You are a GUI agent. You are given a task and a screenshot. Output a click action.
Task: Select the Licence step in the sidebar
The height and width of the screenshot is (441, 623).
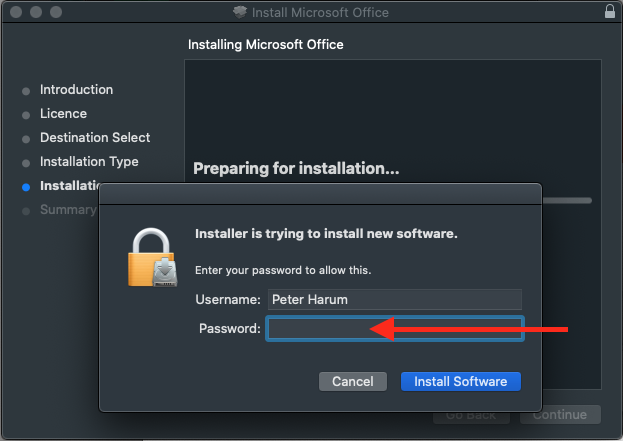pyautogui.click(x=63, y=114)
